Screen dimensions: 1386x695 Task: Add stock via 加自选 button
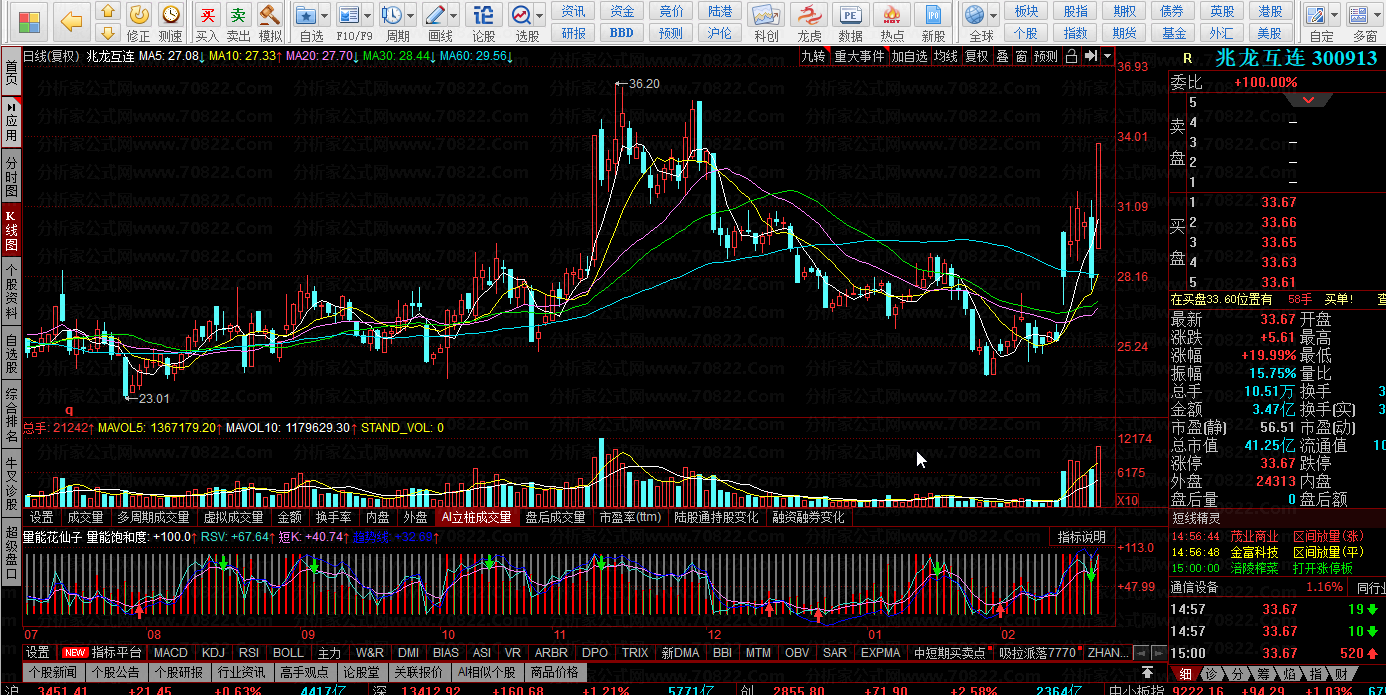(x=910, y=56)
